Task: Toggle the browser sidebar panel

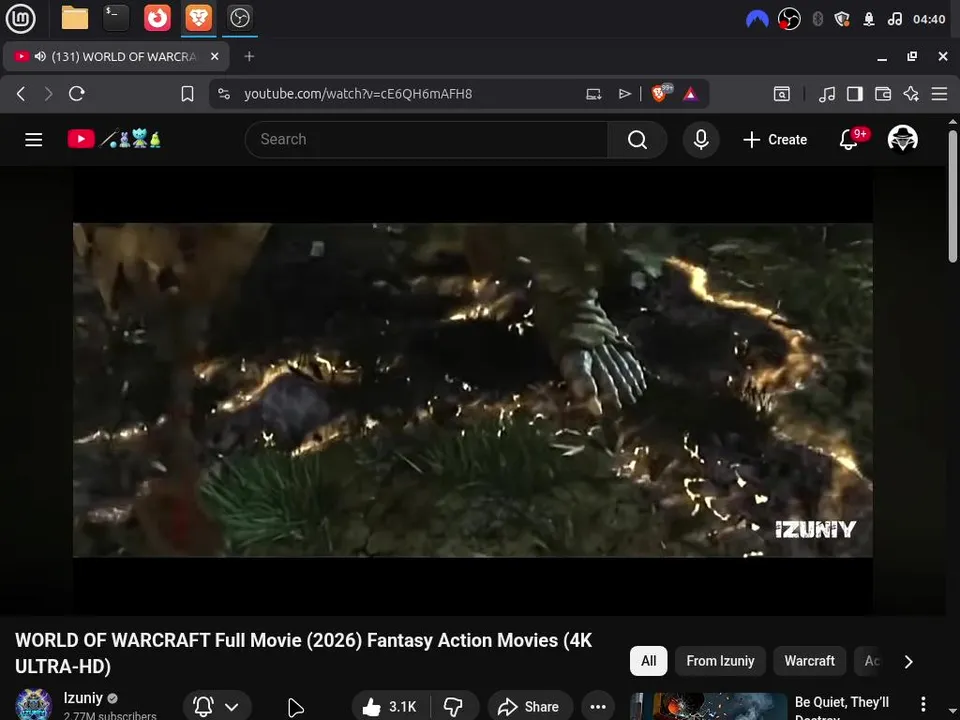Action: 855,94
